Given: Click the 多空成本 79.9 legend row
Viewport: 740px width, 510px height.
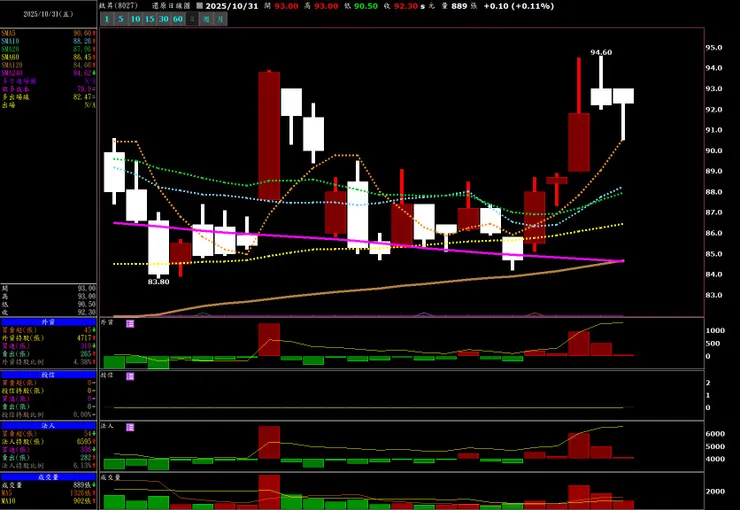Looking at the screenshot, I should [49, 89].
